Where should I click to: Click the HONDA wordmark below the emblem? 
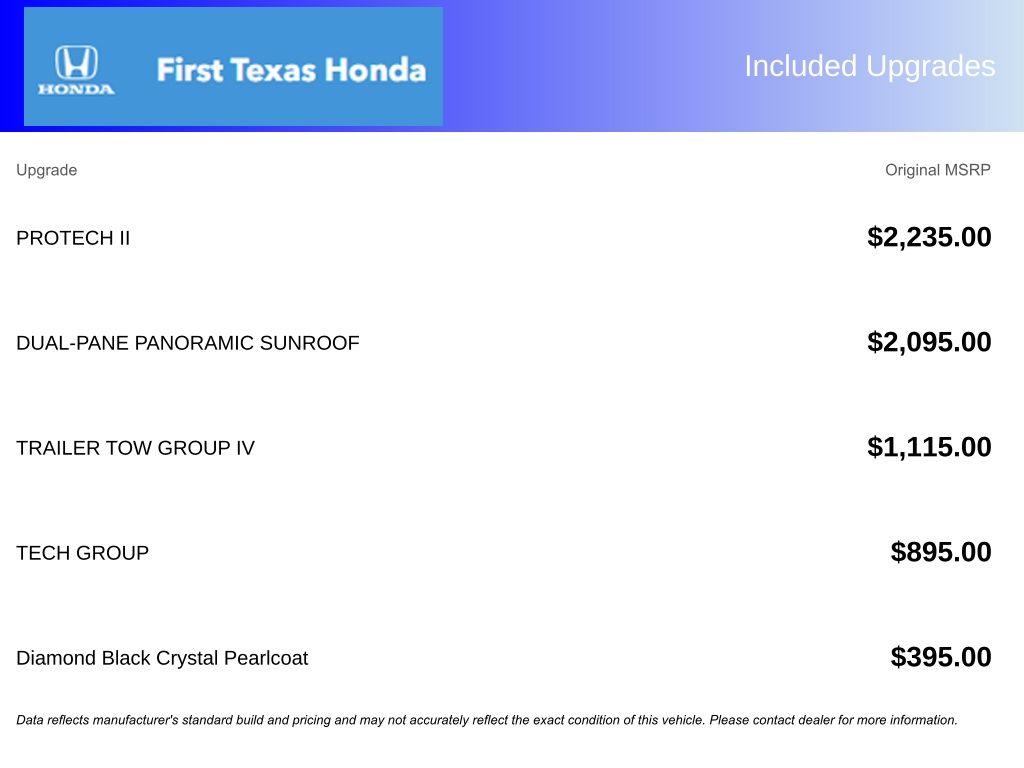click(x=76, y=89)
